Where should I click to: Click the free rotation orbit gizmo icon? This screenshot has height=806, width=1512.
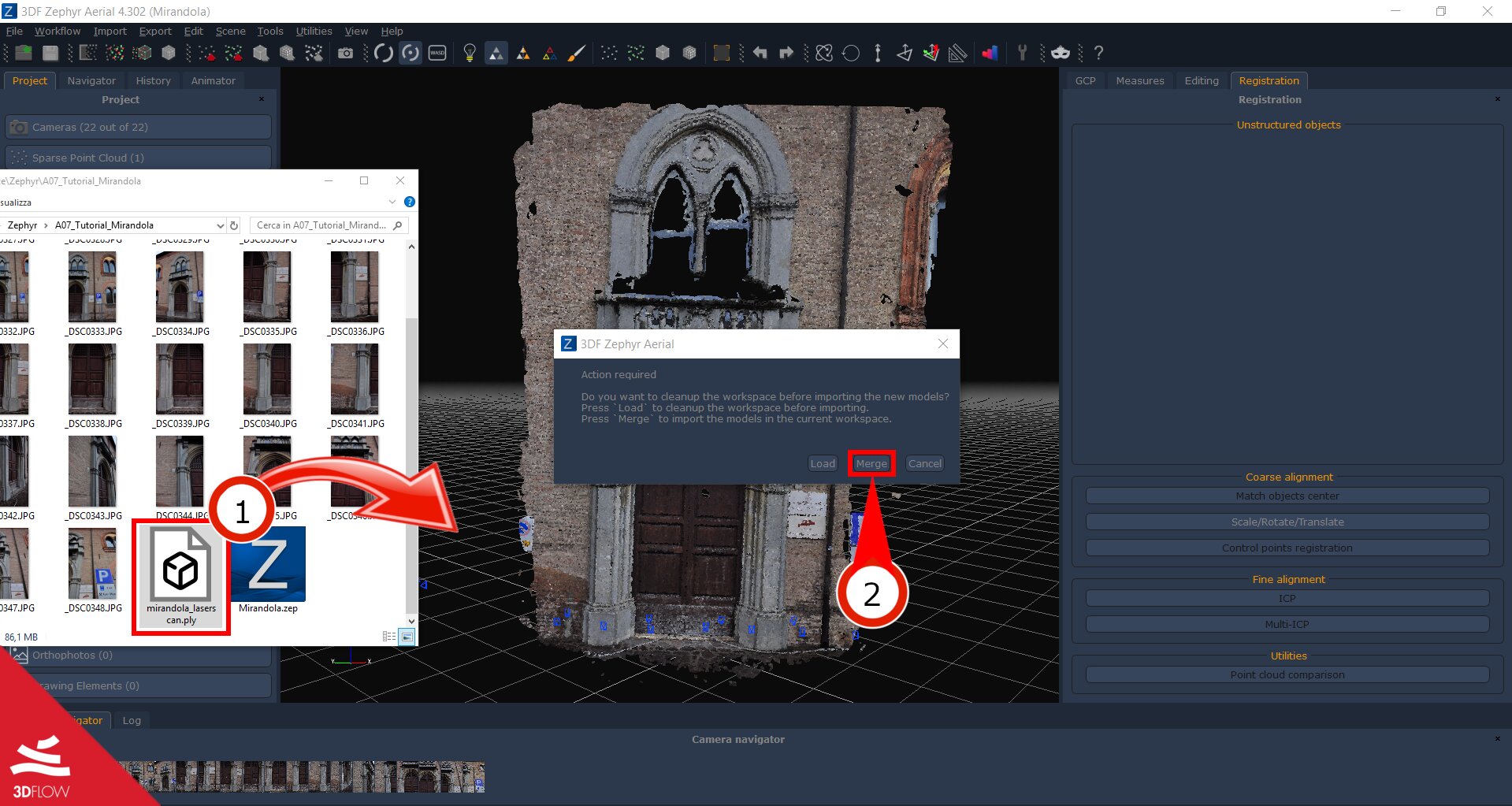tap(824, 53)
